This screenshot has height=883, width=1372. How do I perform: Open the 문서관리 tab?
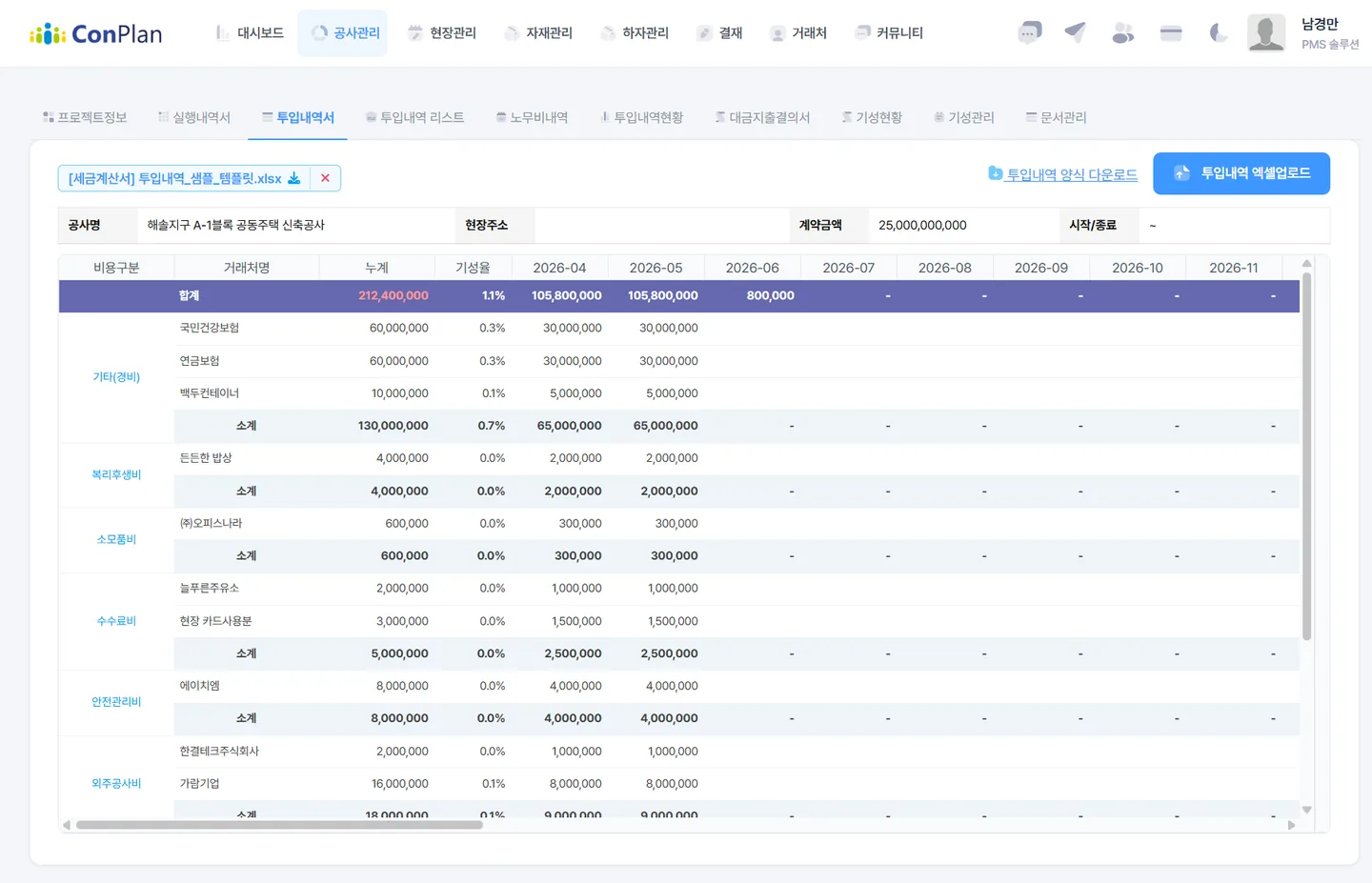point(1057,117)
